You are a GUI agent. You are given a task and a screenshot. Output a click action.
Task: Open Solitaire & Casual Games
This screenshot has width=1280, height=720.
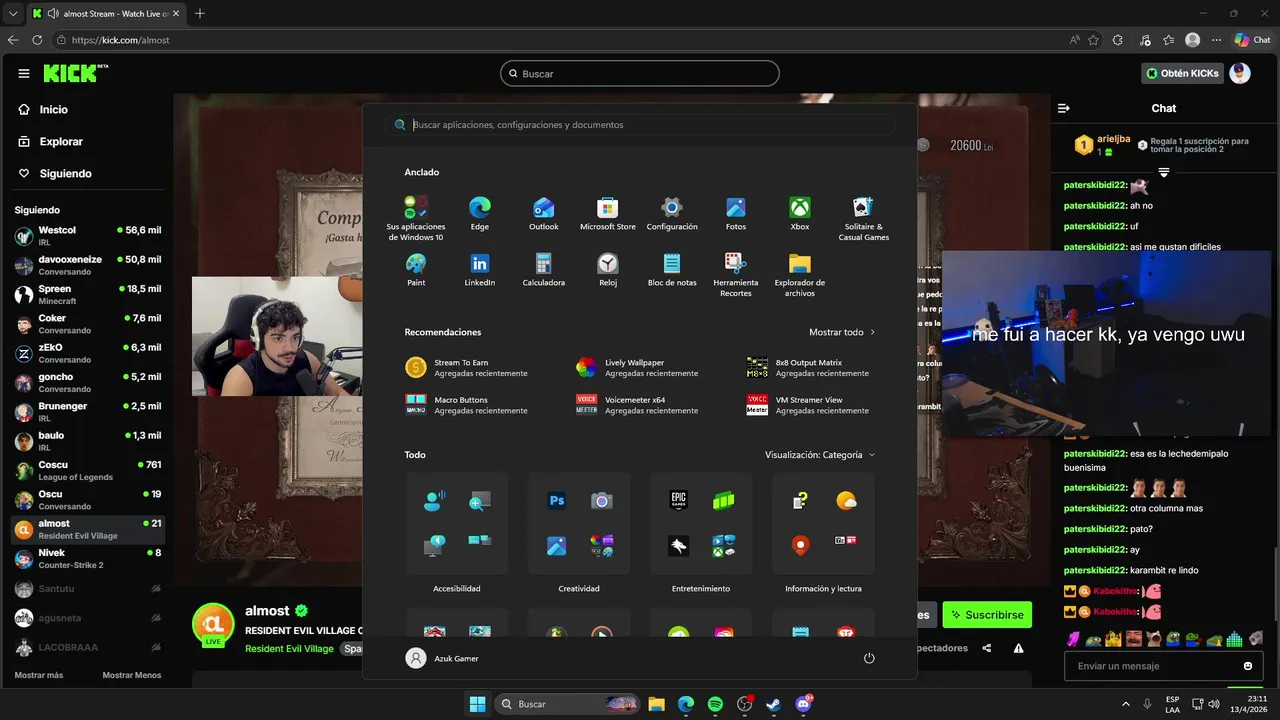(x=864, y=219)
